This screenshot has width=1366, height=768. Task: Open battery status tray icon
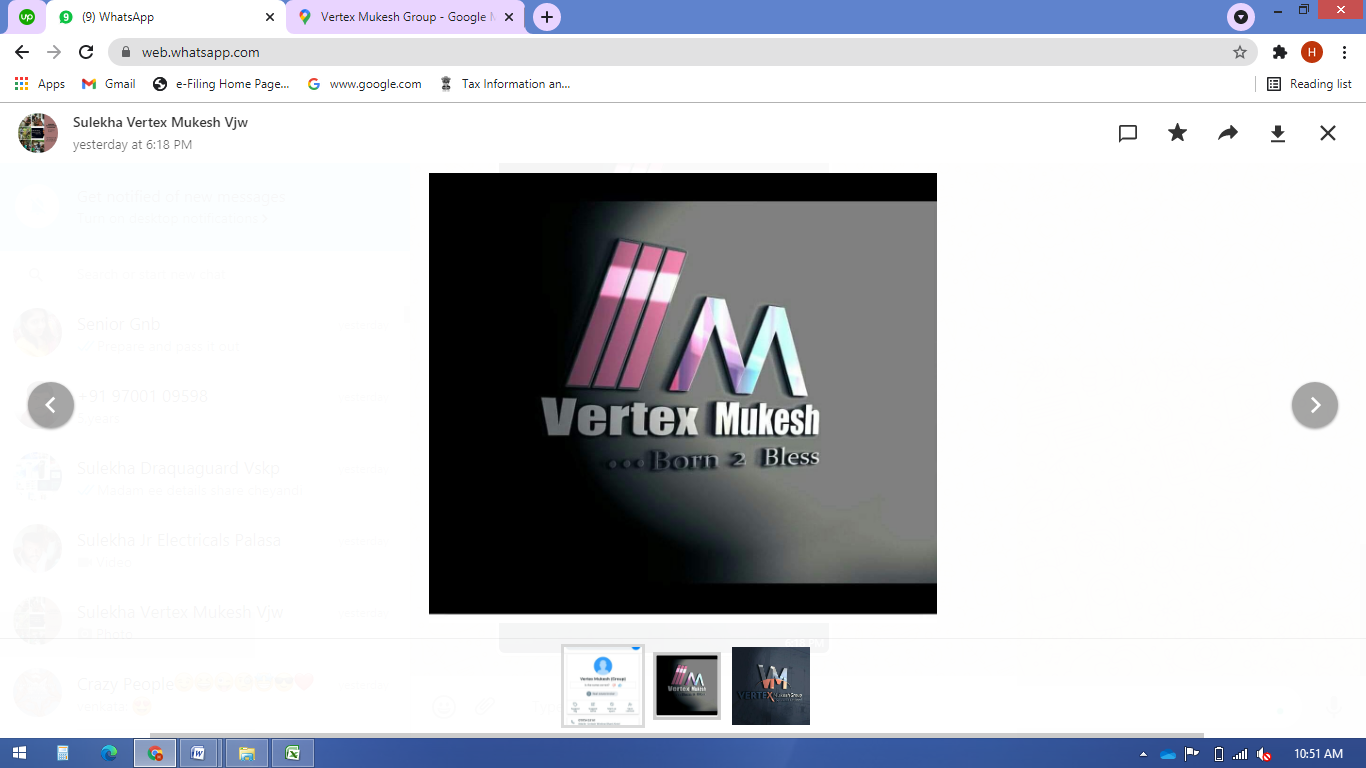tap(1218, 754)
